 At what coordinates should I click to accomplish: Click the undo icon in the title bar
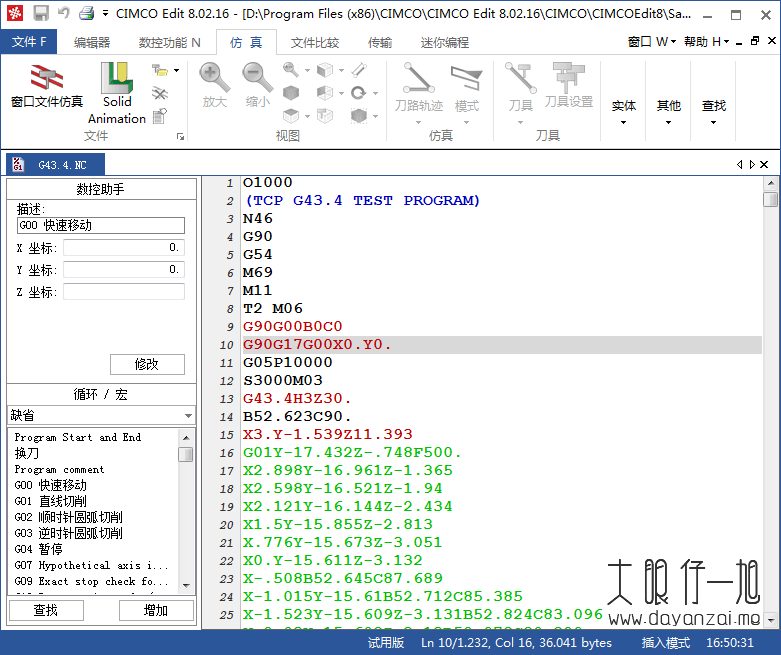(x=63, y=13)
